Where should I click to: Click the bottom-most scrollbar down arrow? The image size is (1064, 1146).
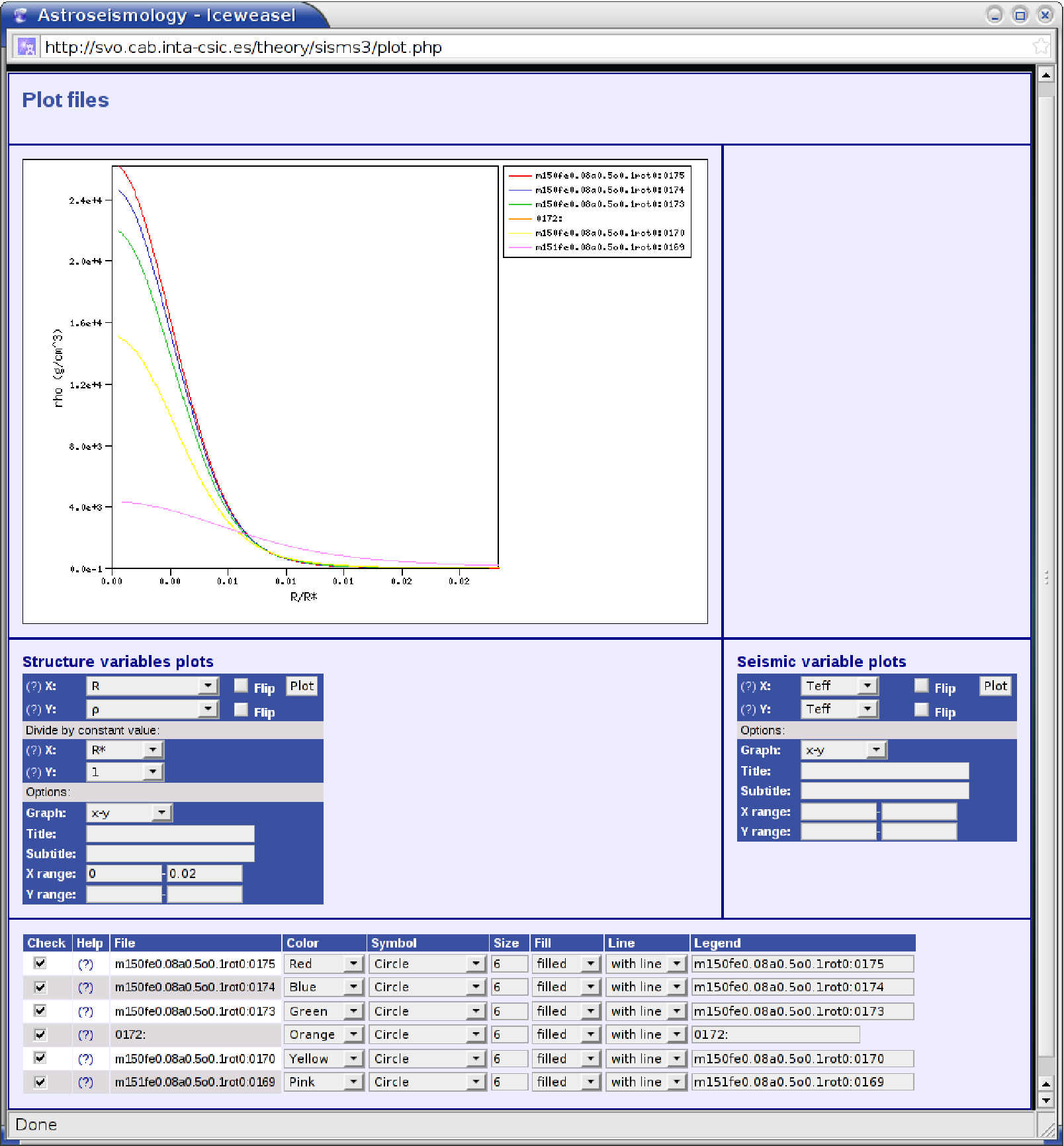pyautogui.click(x=1045, y=1101)
